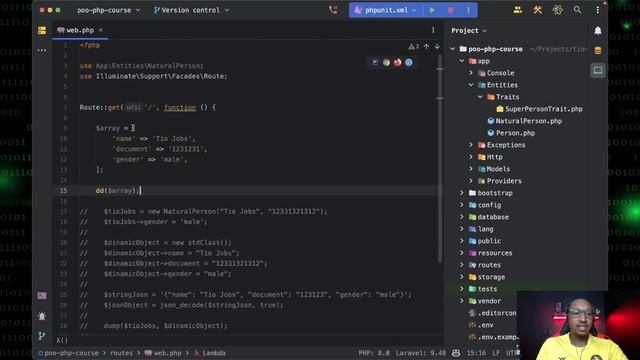Click the status bar icon next to Laravel version
The width and height of the screenshot is (640, 360).
(456, 353)
